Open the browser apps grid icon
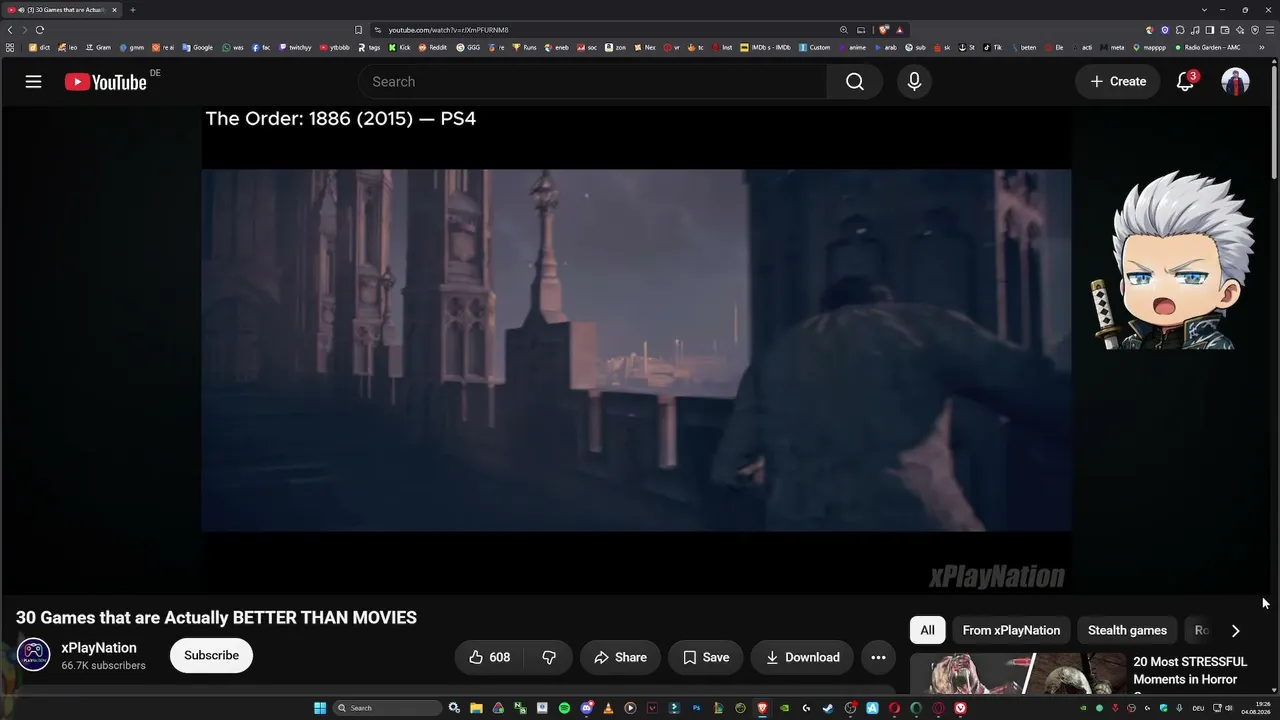 [x=10, y=47]
